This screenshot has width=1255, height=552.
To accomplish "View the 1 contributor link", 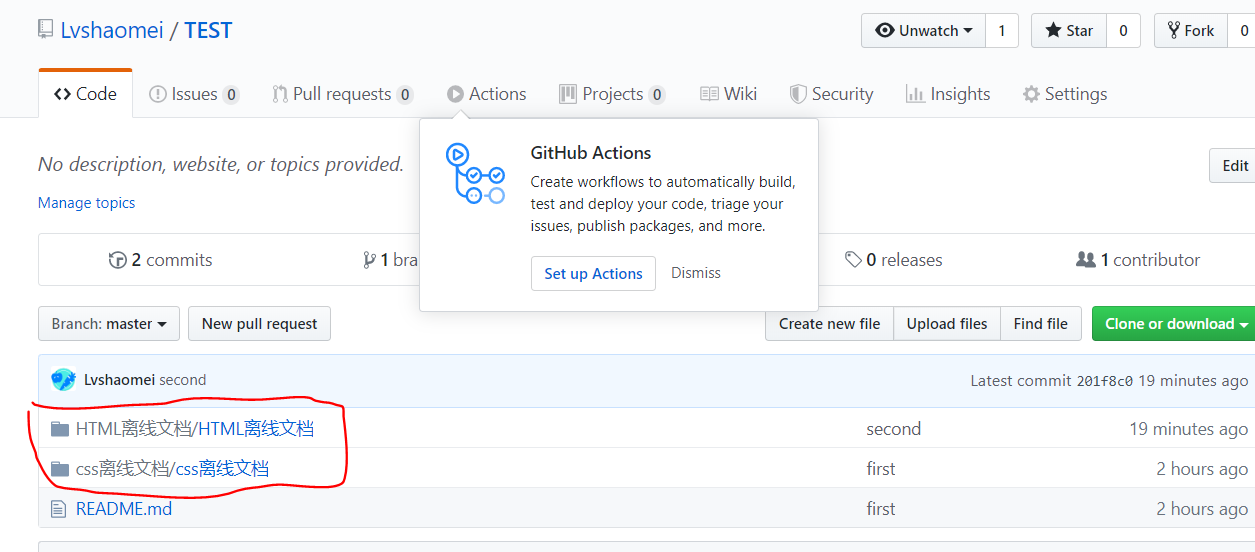I will coord(1137,260).
